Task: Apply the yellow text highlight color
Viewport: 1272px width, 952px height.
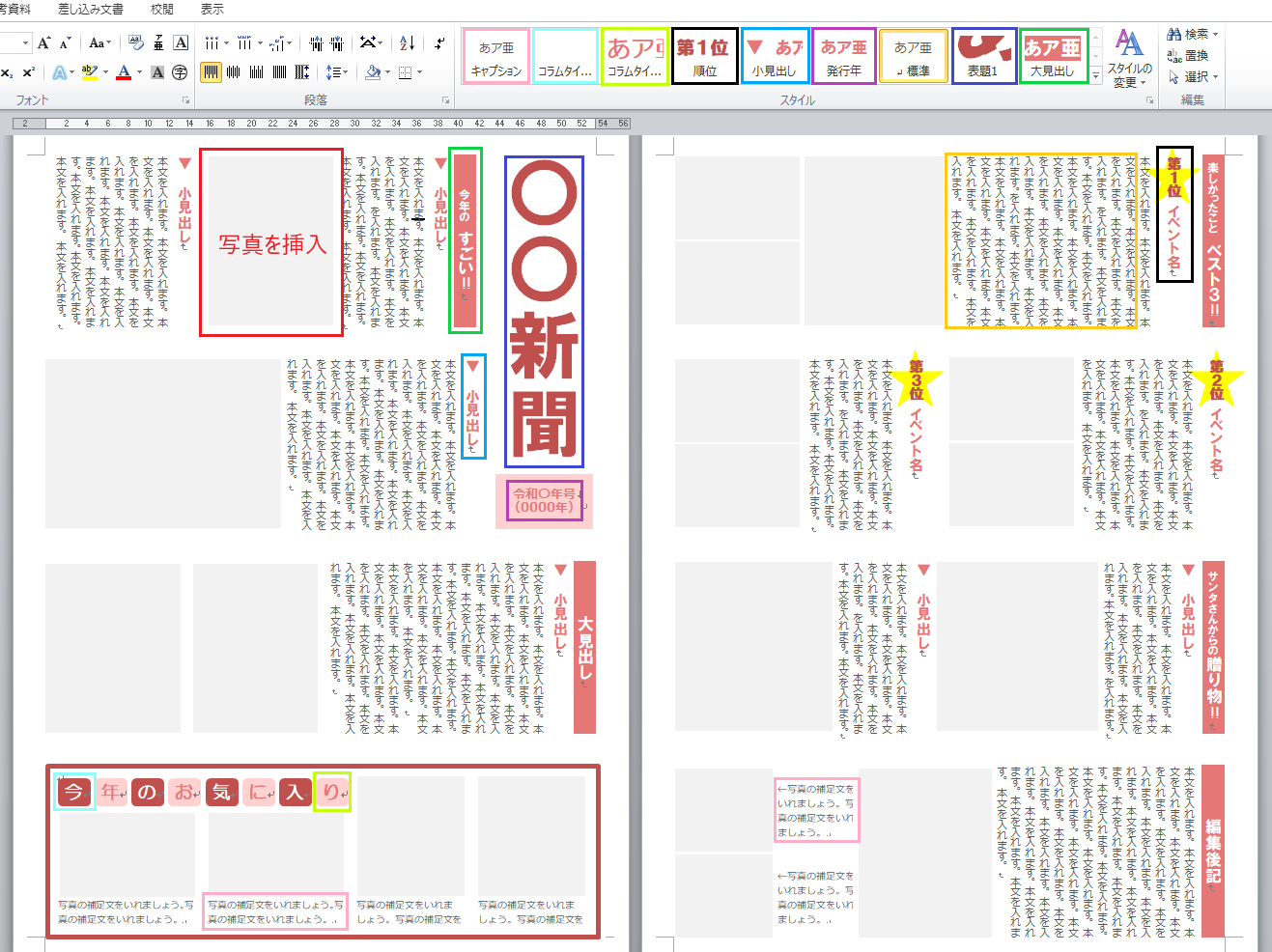Action: (90, 72)
